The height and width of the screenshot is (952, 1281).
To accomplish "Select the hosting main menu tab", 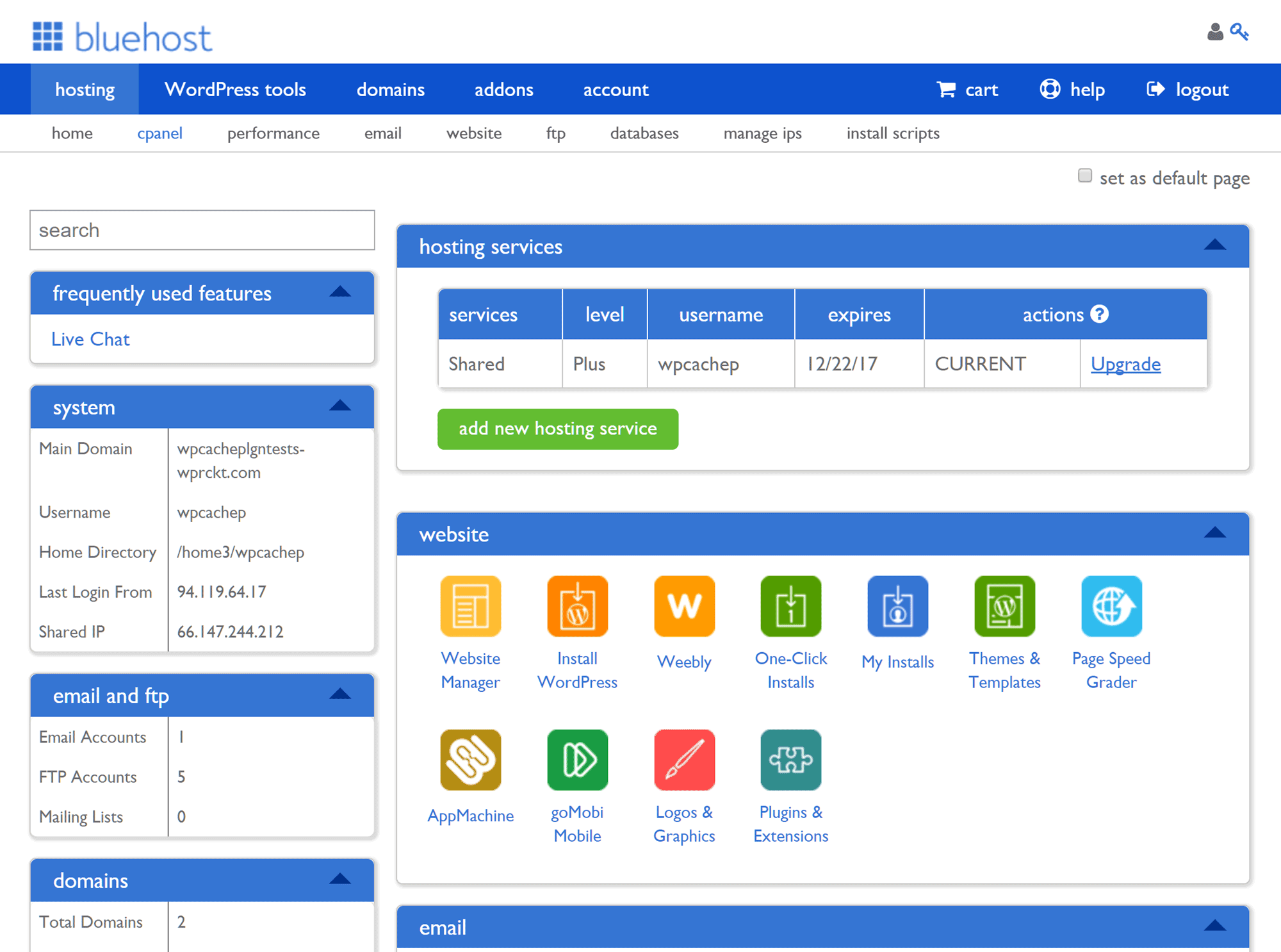I will (85, 90).
